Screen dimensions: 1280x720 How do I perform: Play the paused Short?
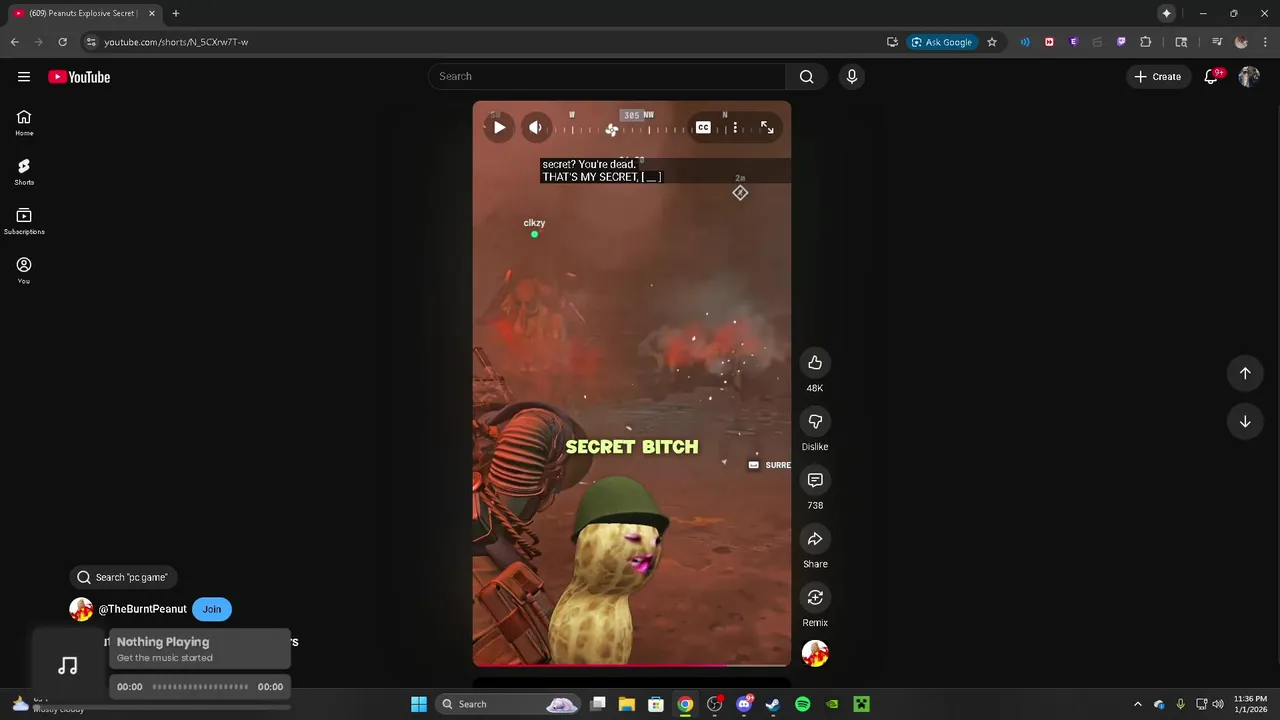point(499,127)
